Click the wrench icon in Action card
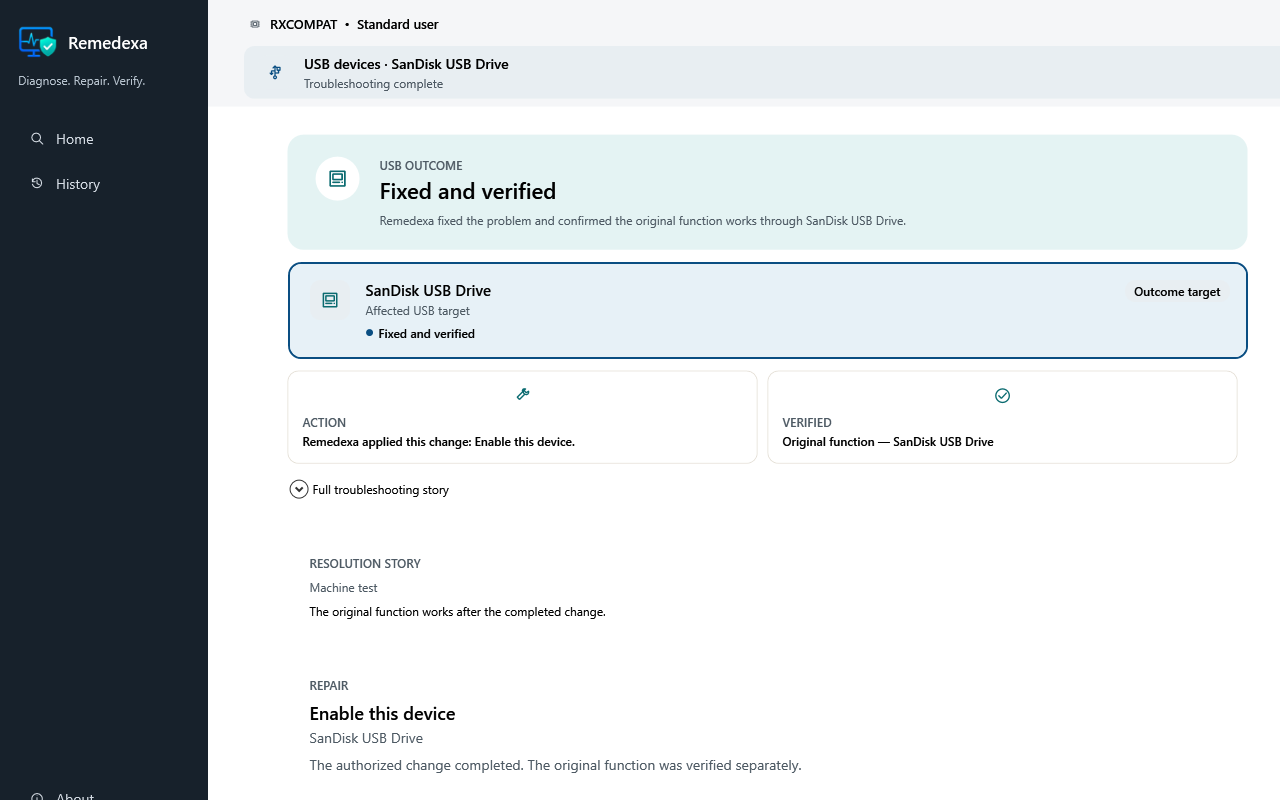Screen dimensions: 1280x800 tap(523, 395)
